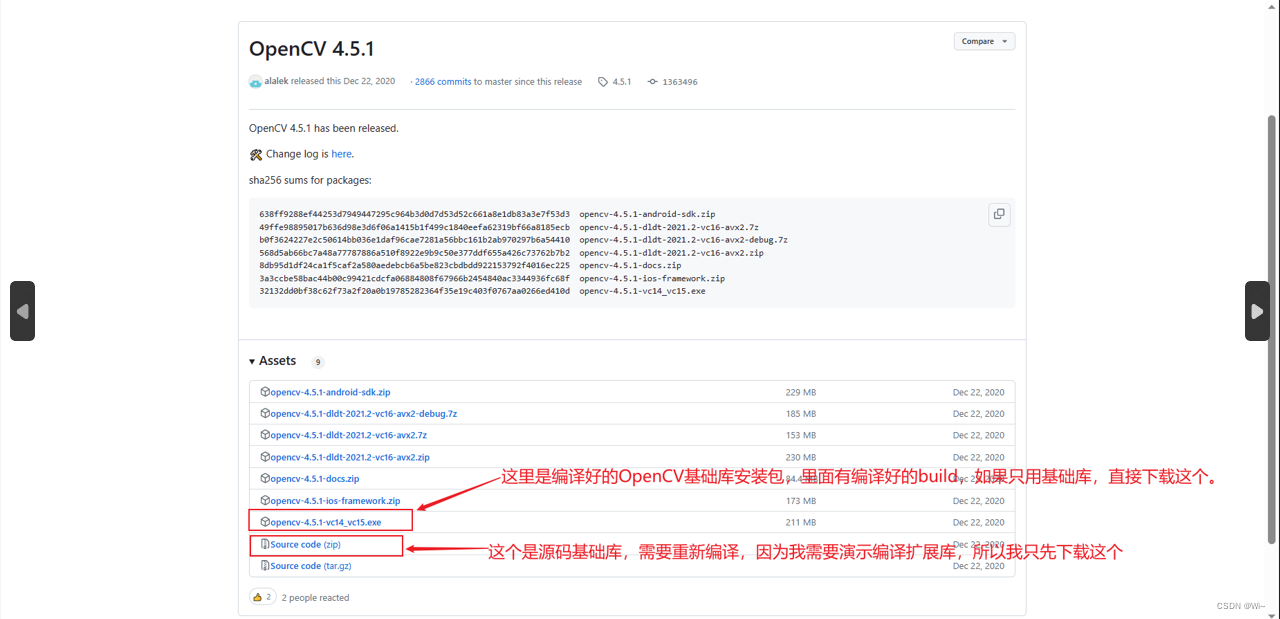Image resolution: width=1280 pixels, height=619 pixels.
Task: Click the sha256 hash starting with 638ff9288ef
Action: tap(414, 214)
